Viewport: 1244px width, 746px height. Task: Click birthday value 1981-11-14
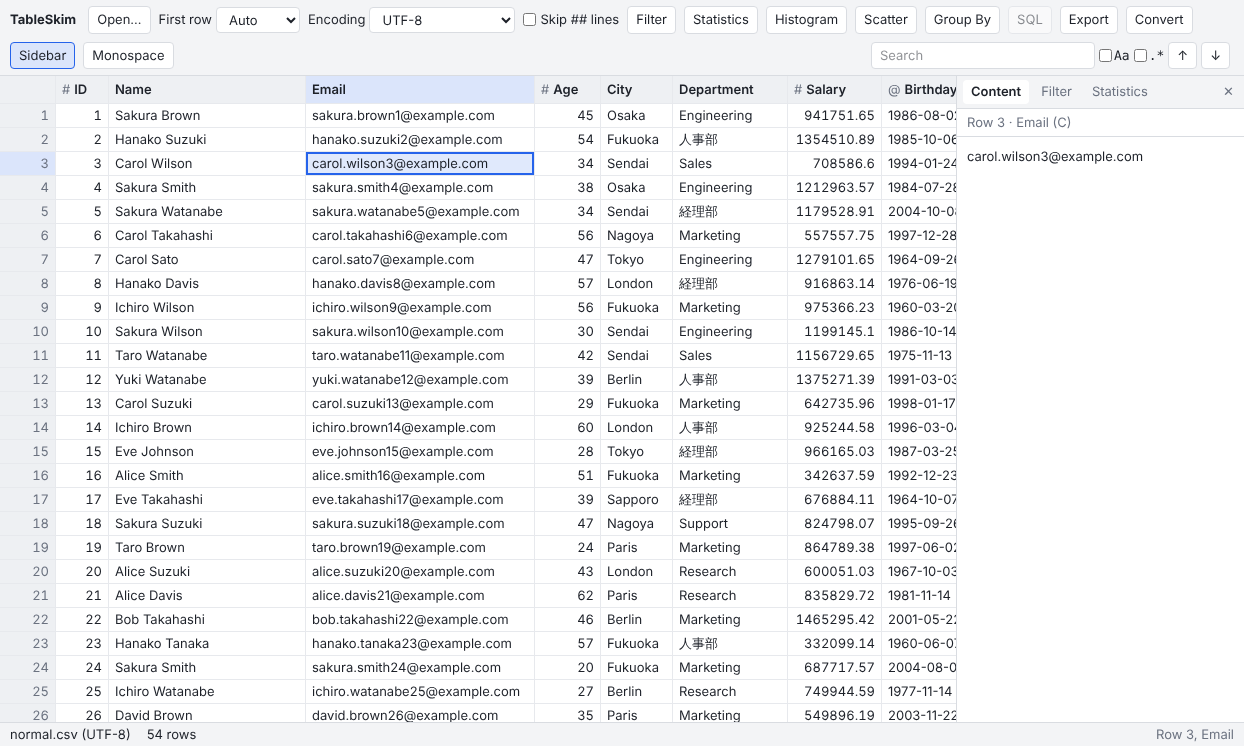click(919, 595)
